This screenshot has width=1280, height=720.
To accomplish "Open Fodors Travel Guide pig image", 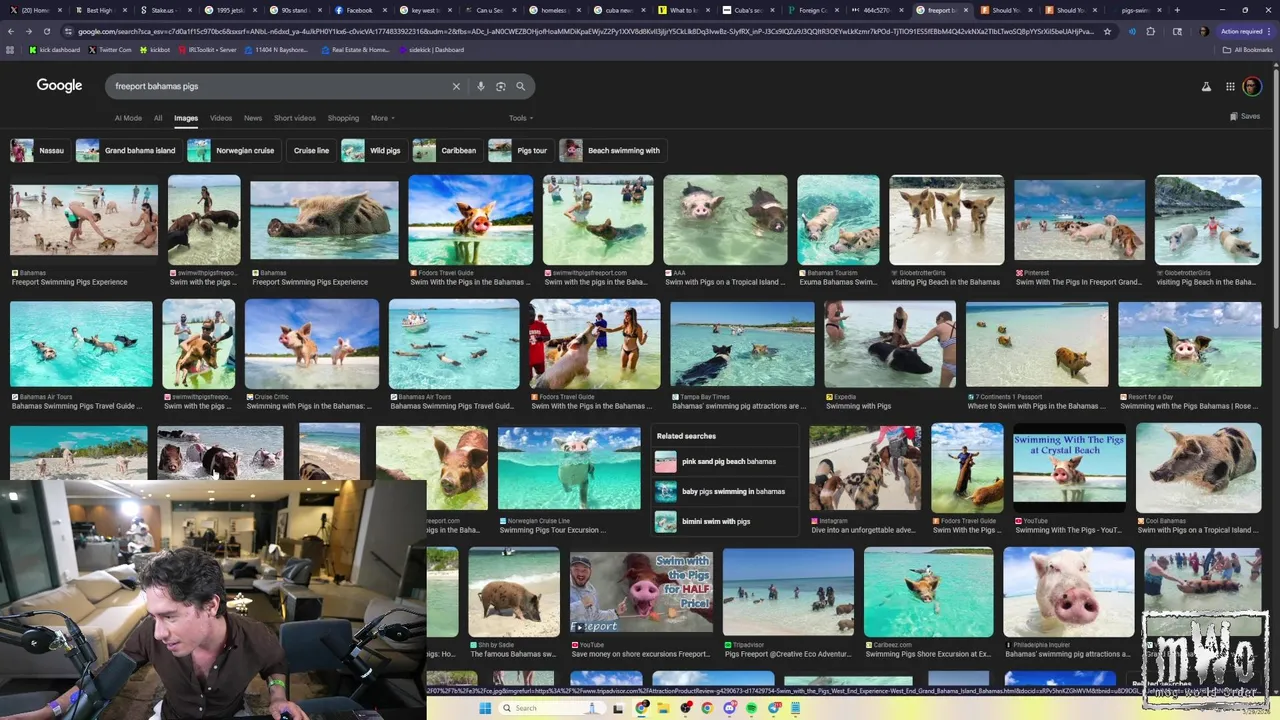I will tap(470, 220).
